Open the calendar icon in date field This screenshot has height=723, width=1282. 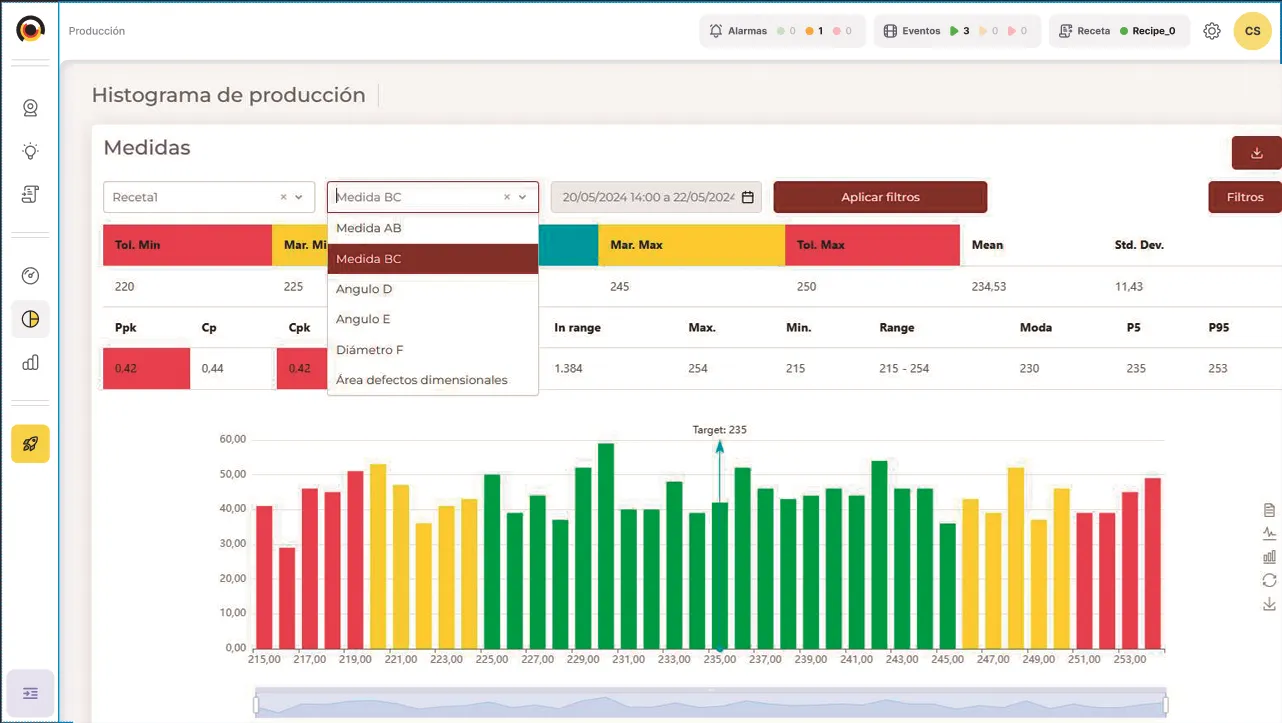(x=748, y=197)
